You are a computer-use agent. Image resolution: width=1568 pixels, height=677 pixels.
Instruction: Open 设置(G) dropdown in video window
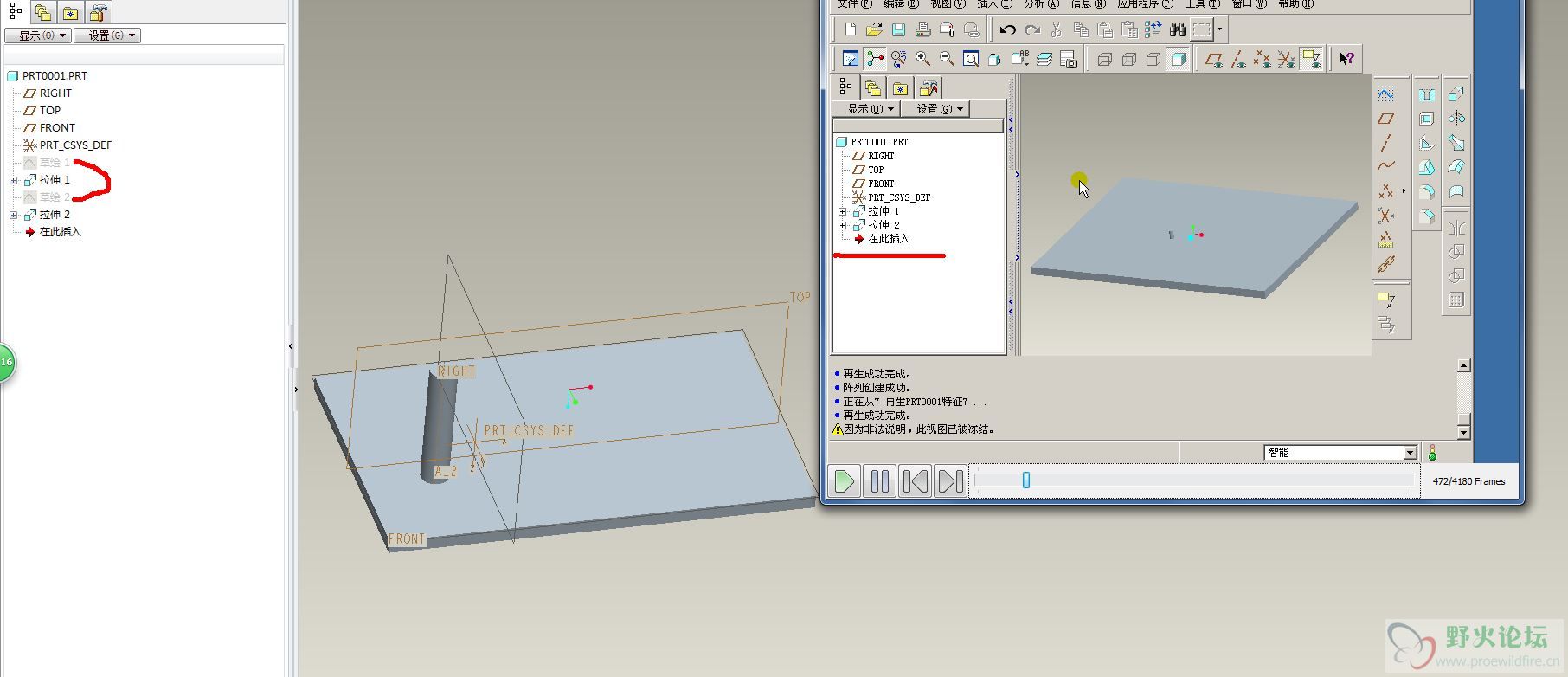point(935,108)
